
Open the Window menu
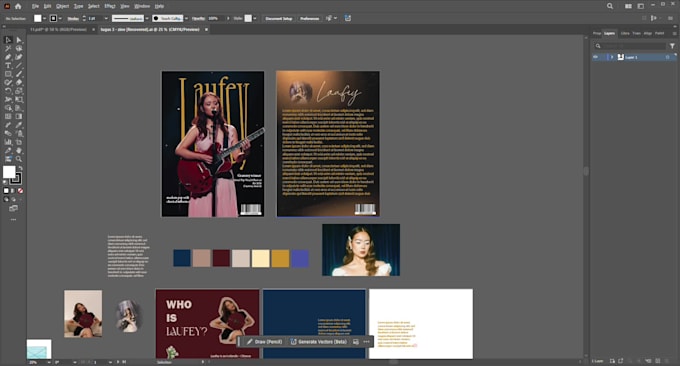[142, 6]
